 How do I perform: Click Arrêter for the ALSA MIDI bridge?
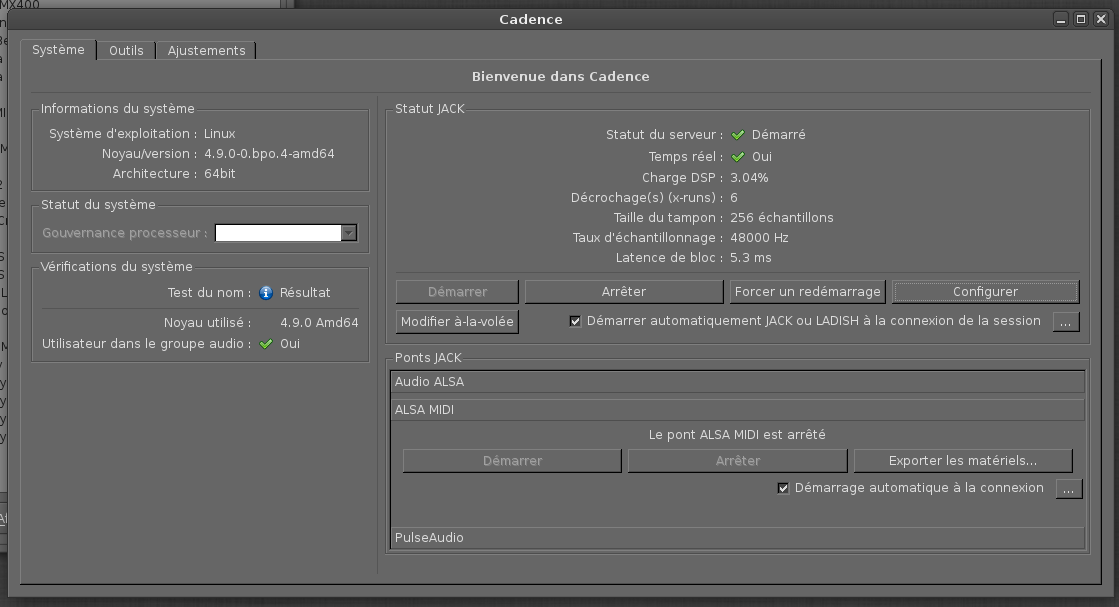(737, 461)
